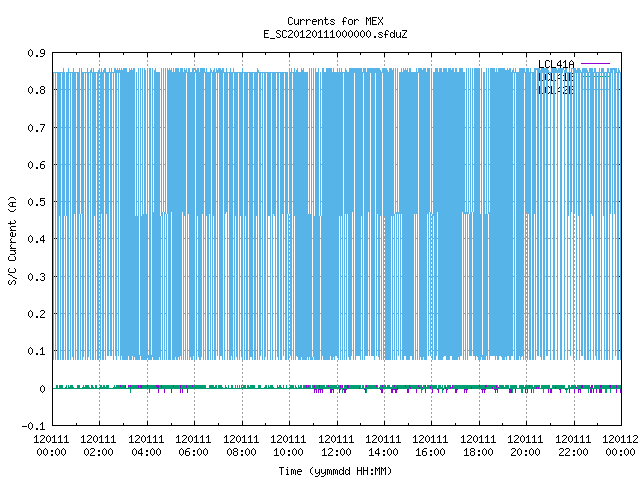Click the '120111 12:00' x-axis tick label

(x=336, y=446)
